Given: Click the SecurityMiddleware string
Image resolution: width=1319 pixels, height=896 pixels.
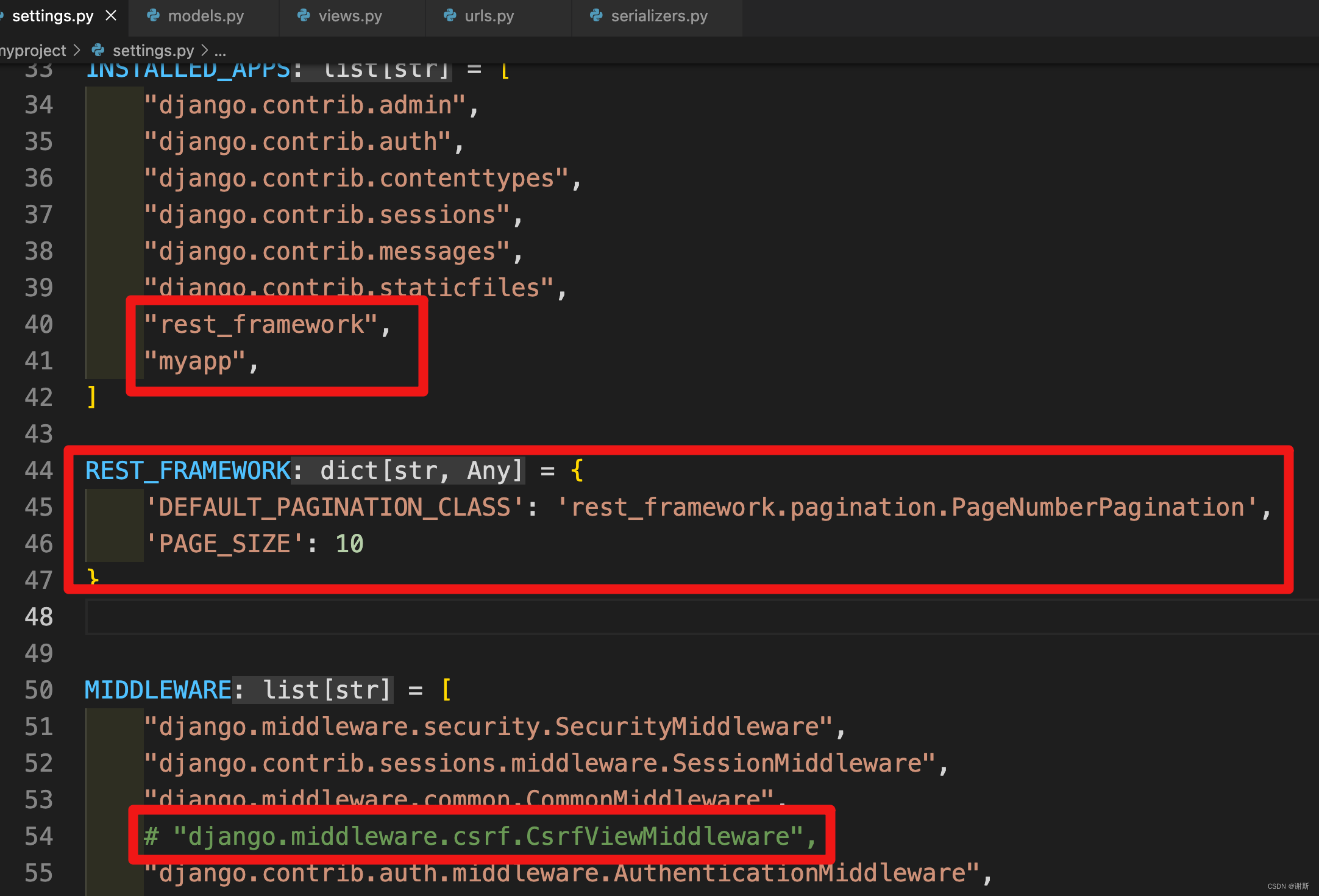Looking at the screenshot, I should point(489,727).
